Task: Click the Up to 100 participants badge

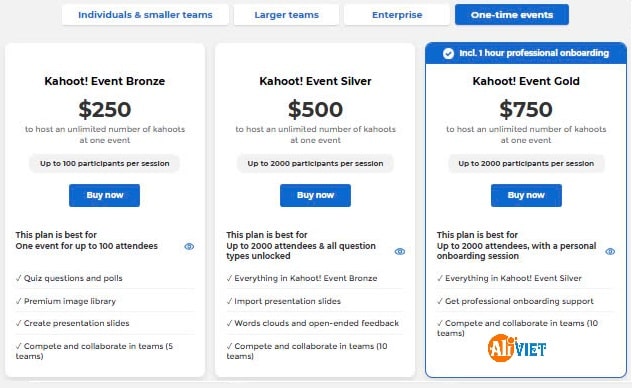Action: coord(104,164)
